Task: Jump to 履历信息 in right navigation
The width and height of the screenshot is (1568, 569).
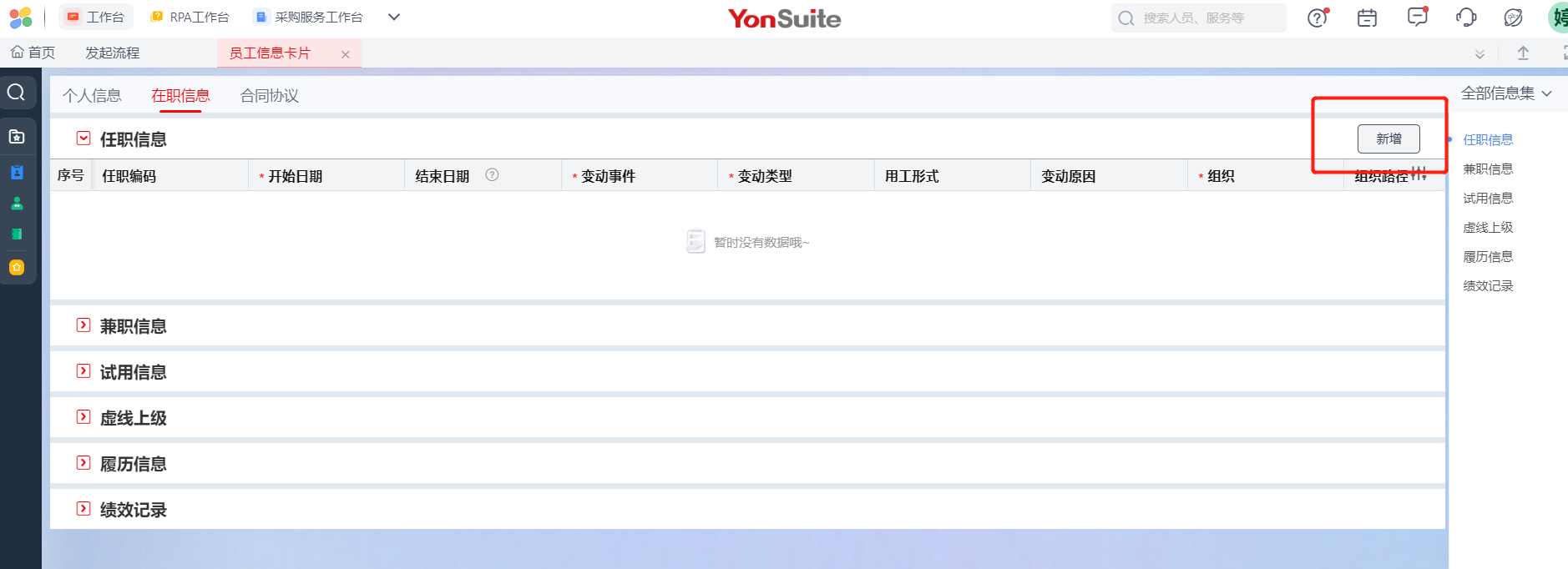Action: tap(1488, 257)
